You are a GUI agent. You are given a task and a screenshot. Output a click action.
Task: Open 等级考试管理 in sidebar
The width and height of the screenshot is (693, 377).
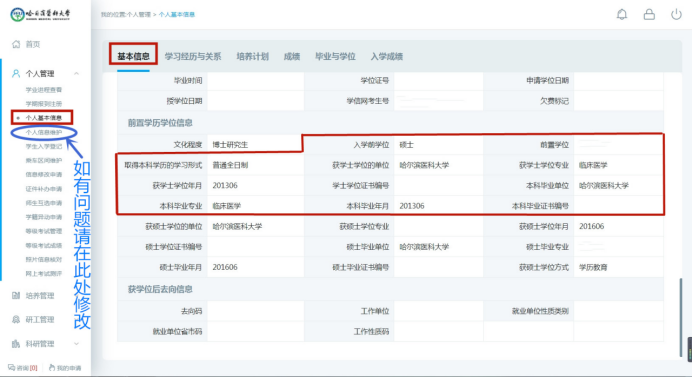pyautogui.click(x=44, y=231)
